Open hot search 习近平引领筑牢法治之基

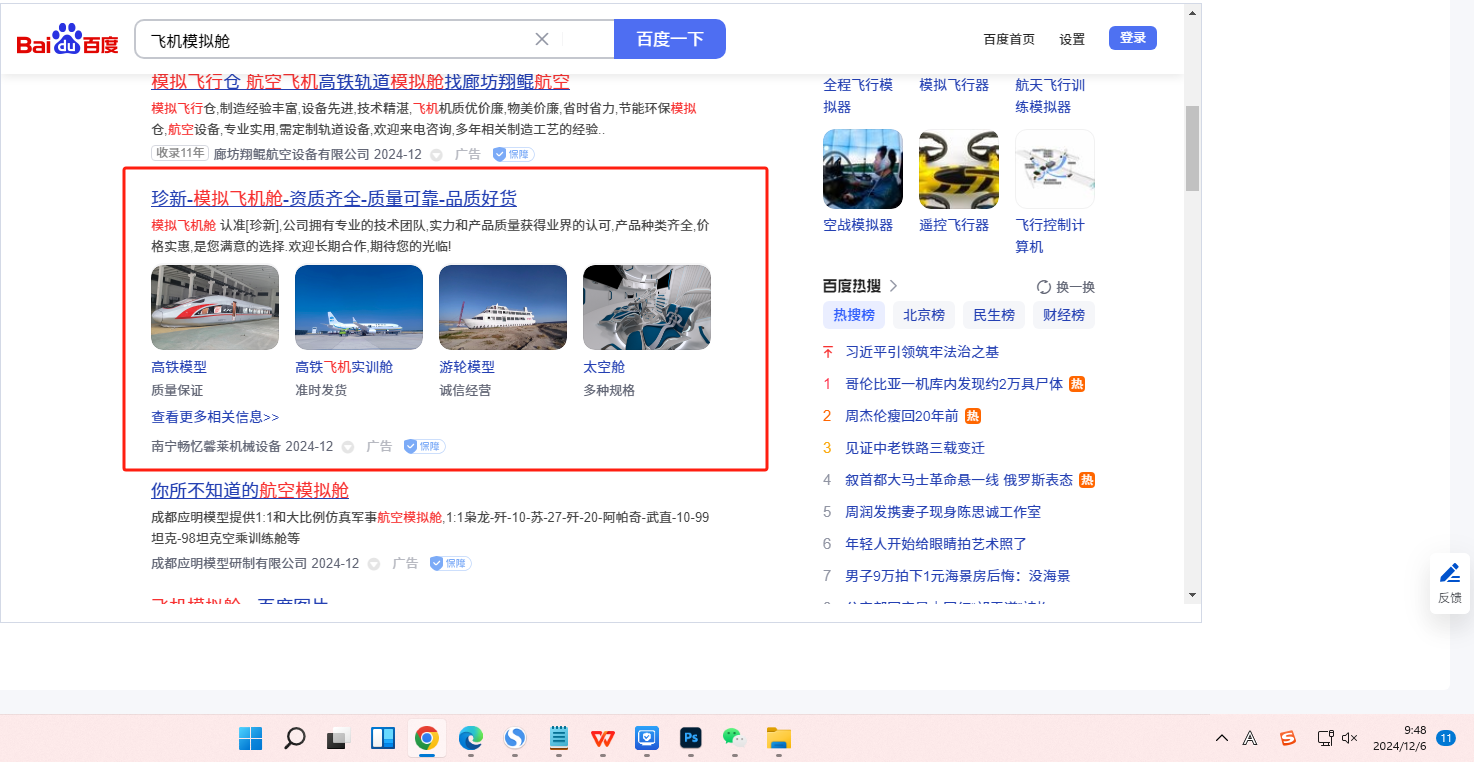click(x=922, y=352)
